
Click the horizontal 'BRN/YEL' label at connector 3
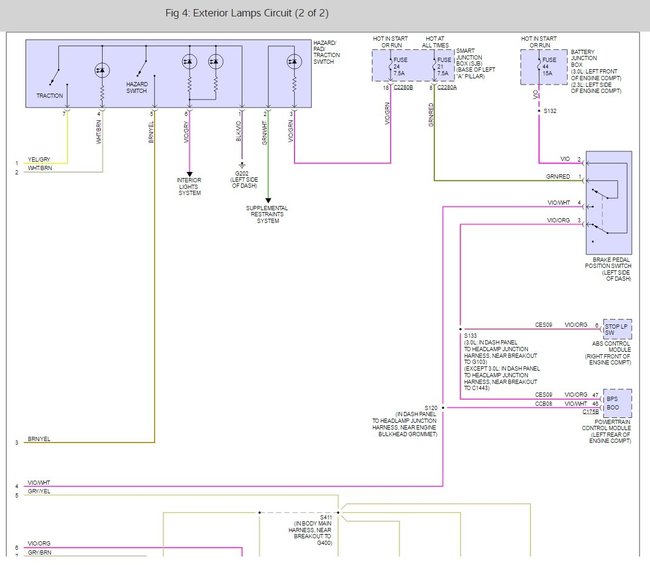click(x=39, y=439)
